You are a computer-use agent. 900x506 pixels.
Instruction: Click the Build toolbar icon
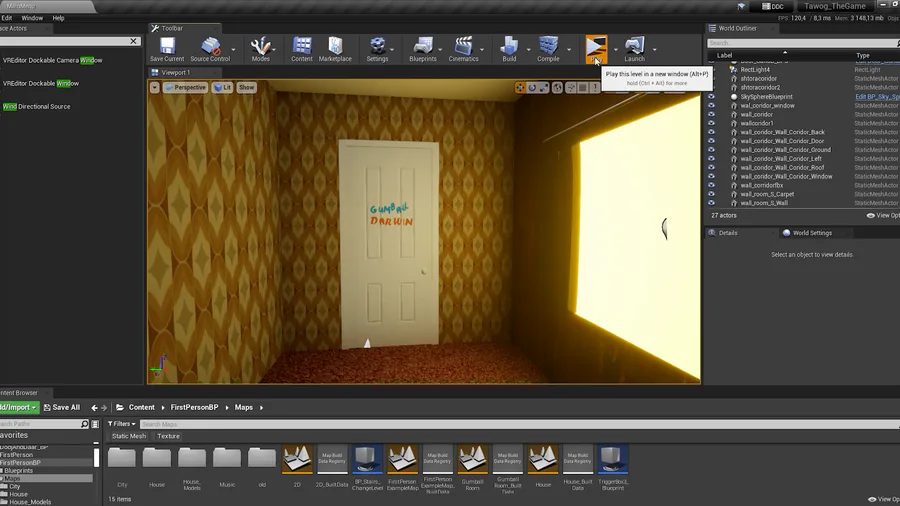pyautogui.click(x=509, y=49)
